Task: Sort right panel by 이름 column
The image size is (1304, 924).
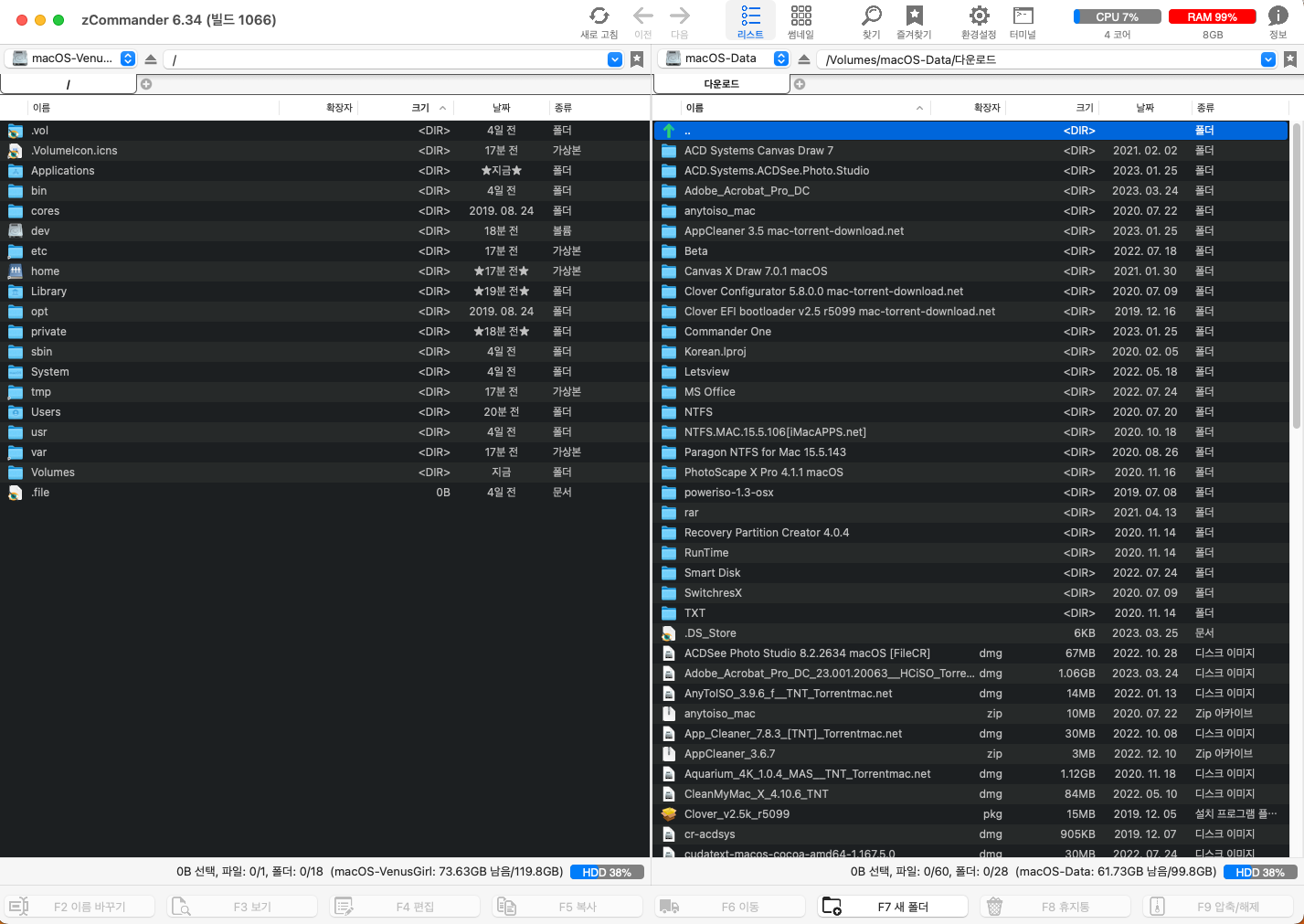Action: tap(804, 108)
